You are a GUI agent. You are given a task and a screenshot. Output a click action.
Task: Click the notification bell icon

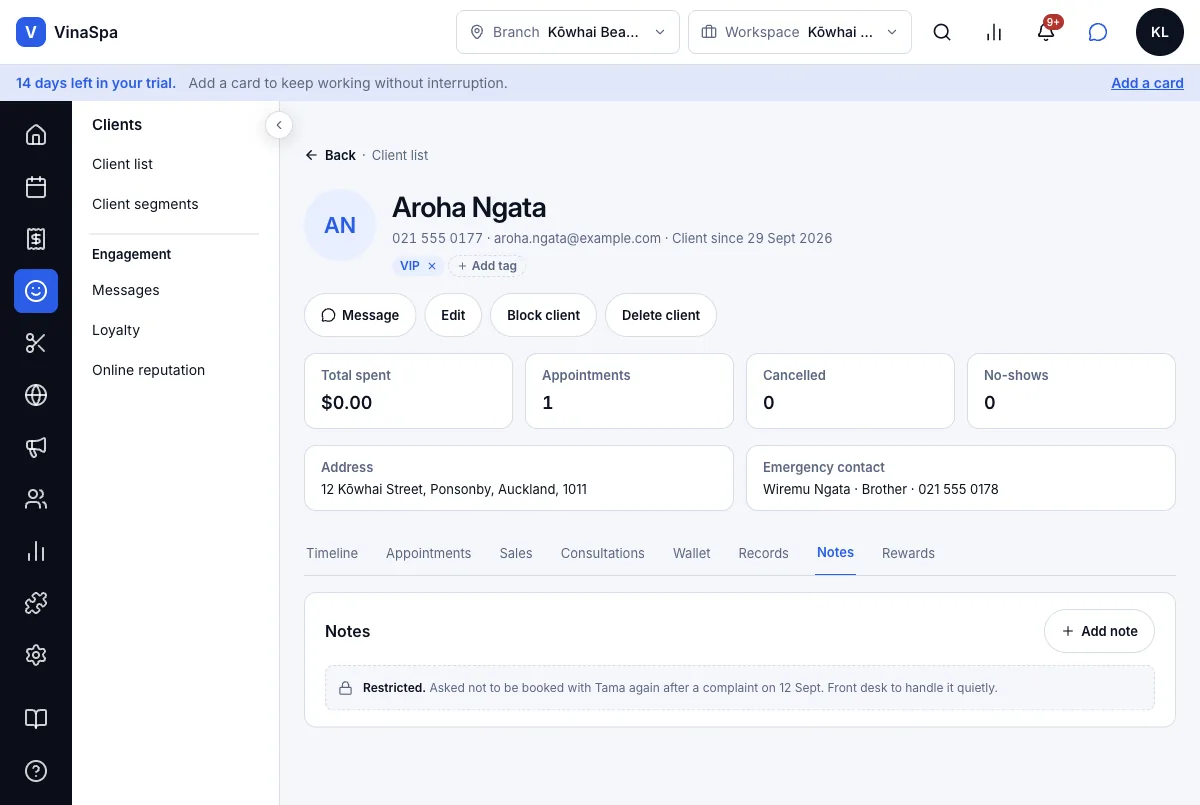click(1046, 32)
